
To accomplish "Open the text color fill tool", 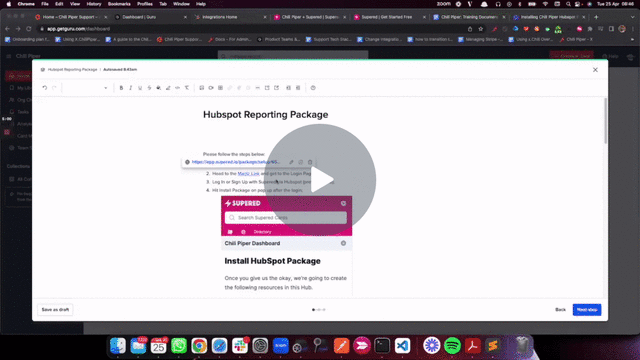I will 159,88.
